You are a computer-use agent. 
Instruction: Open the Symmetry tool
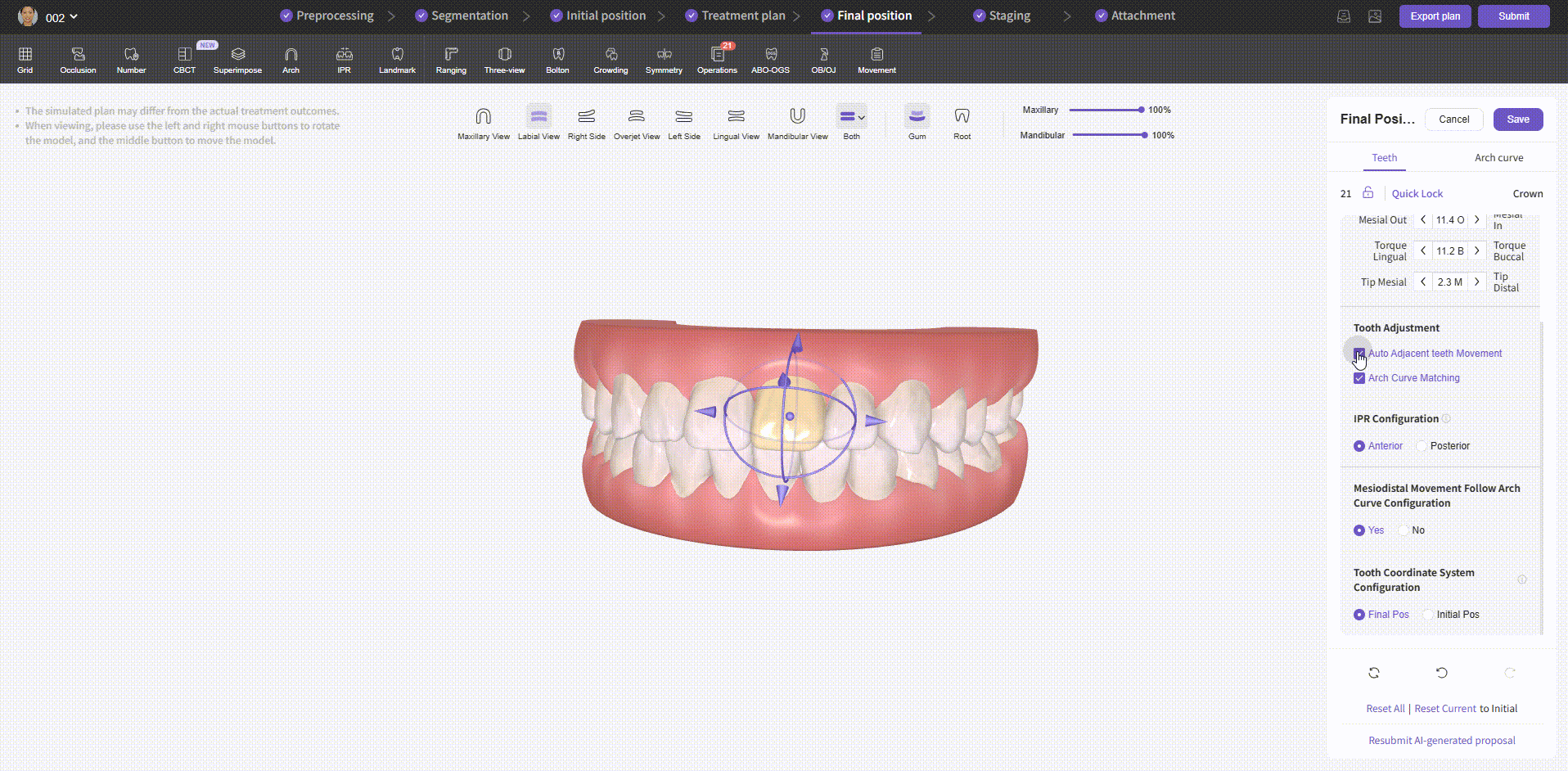[664, 60]
